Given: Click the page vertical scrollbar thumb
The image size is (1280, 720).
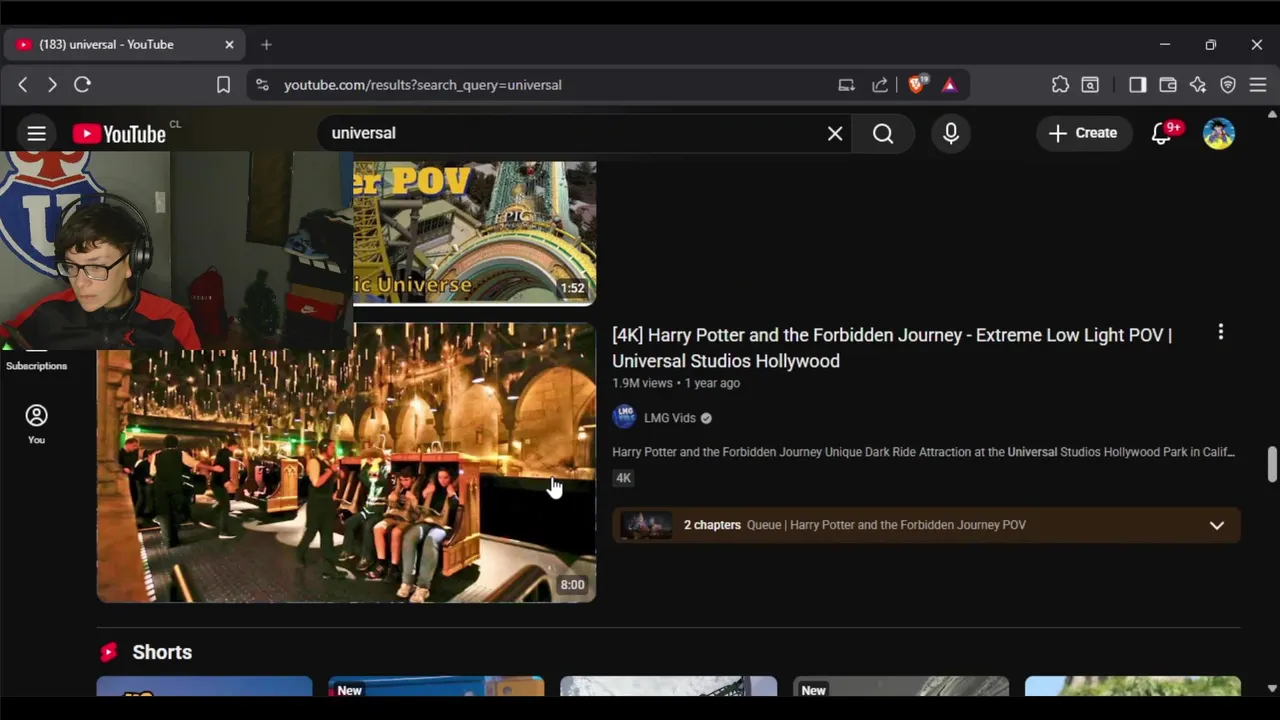Looking at the screenshot, I should 1272,464.
